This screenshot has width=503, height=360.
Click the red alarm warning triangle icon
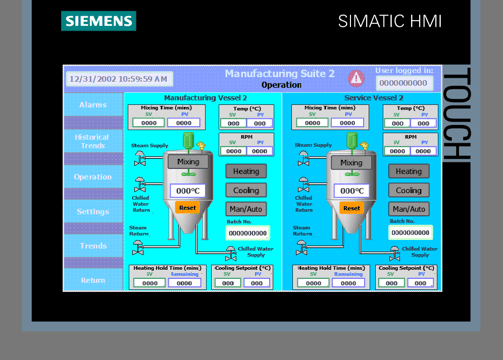[356, 79]
